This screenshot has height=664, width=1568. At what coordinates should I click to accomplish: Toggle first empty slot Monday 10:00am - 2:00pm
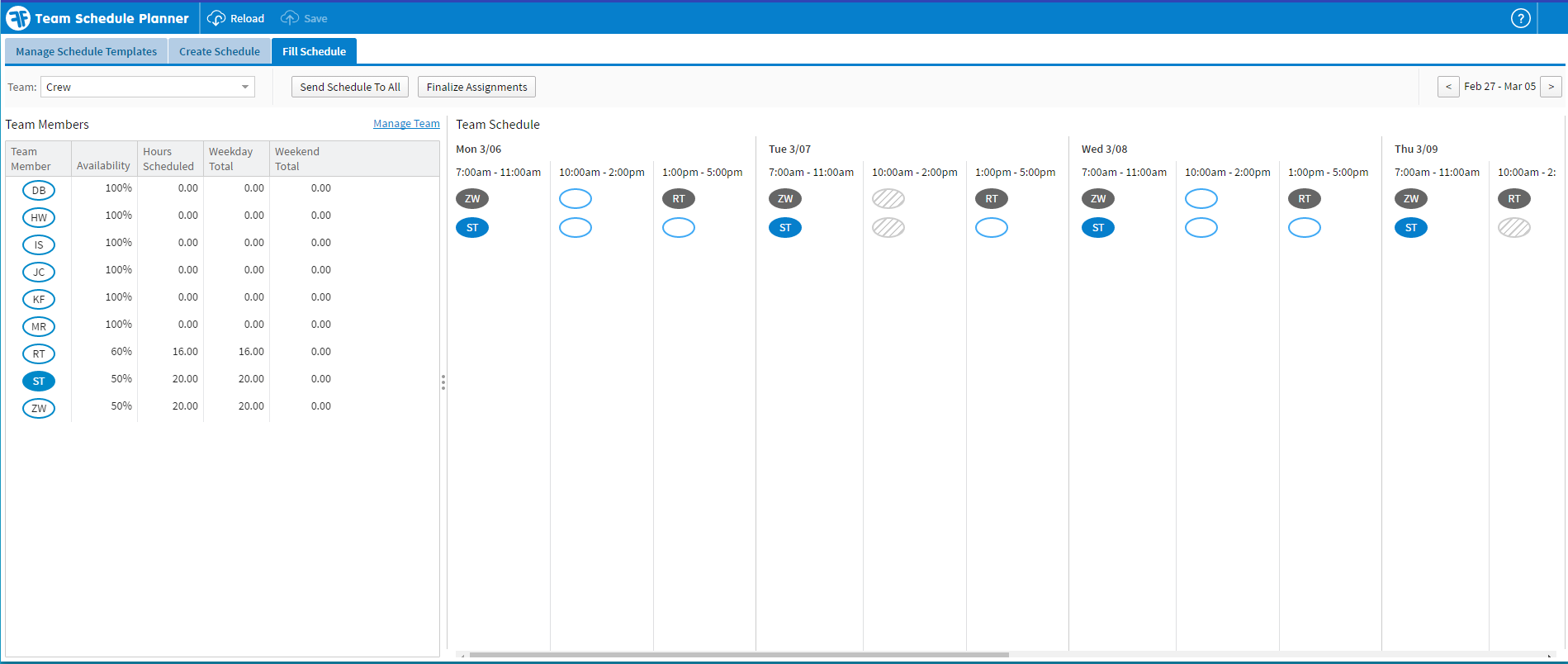[576, 199]
